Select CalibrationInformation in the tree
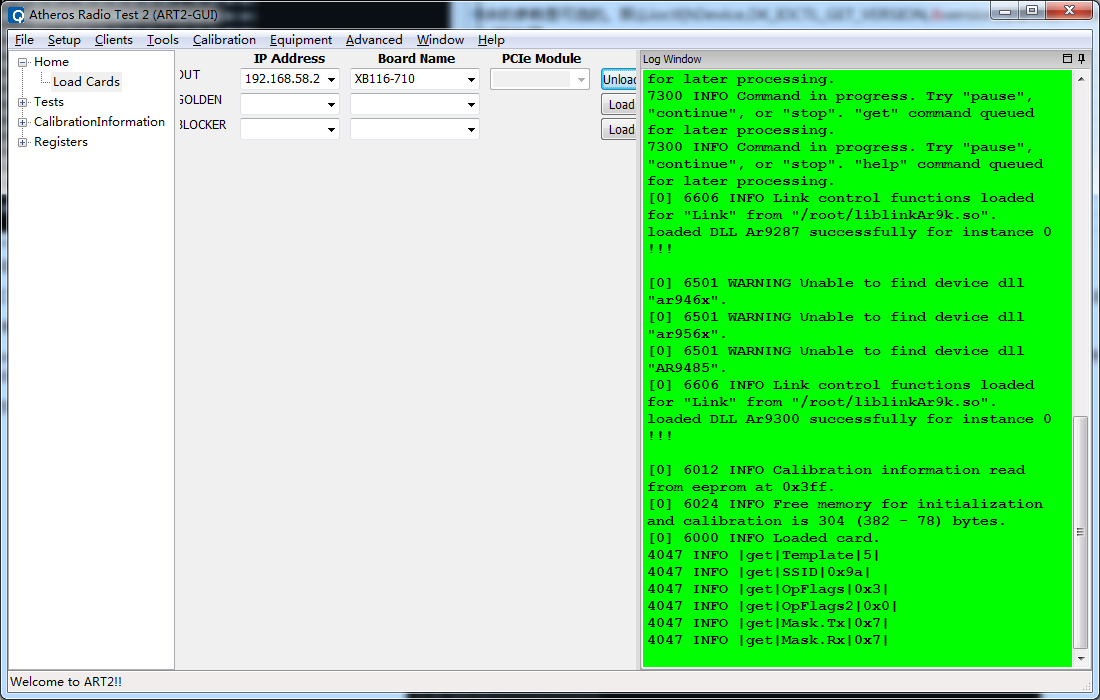This screenshot has height=700, width=1100. coord(100,121)
